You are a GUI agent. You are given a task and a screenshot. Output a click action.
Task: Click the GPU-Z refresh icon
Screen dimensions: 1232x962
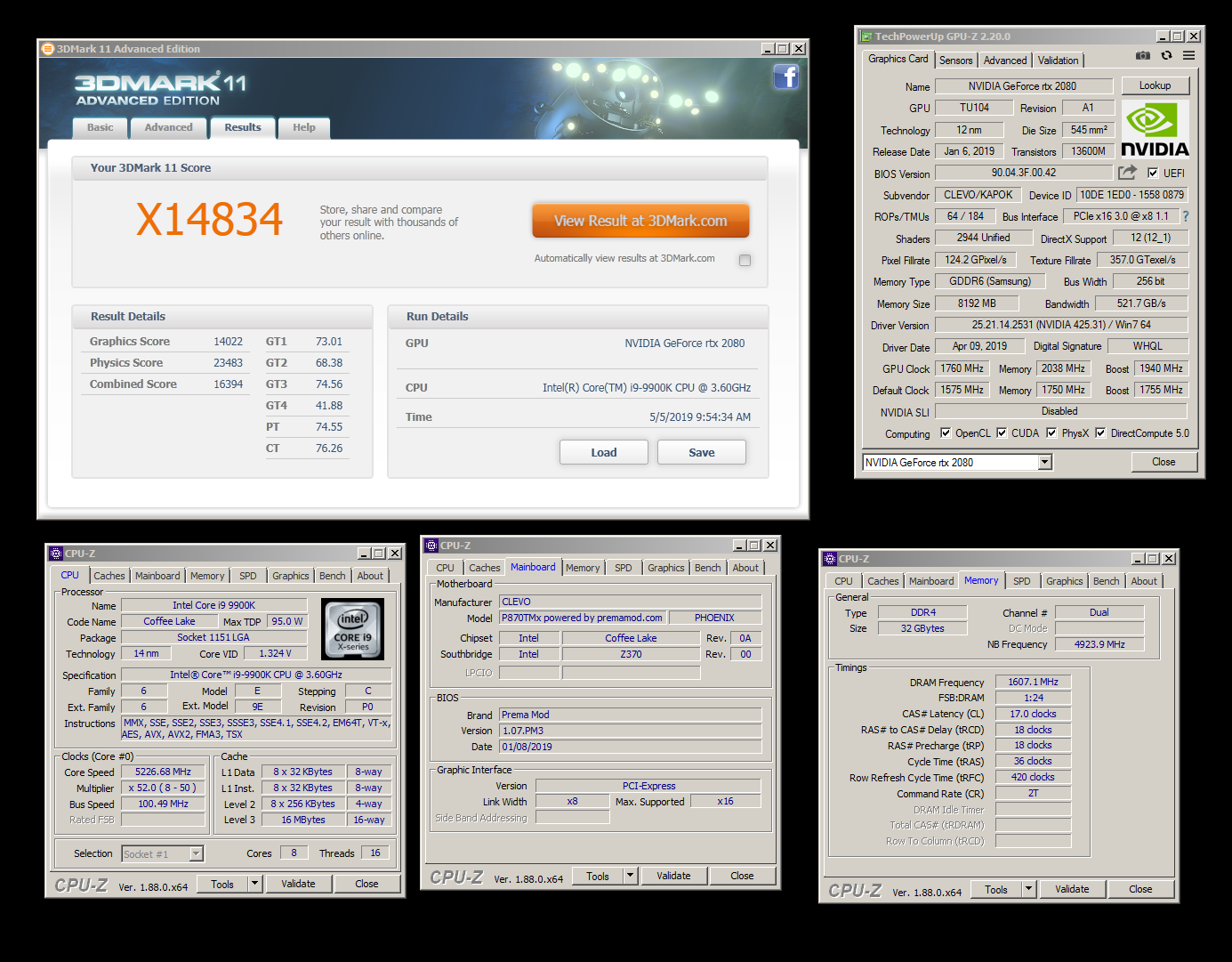tap(1166, 55)
